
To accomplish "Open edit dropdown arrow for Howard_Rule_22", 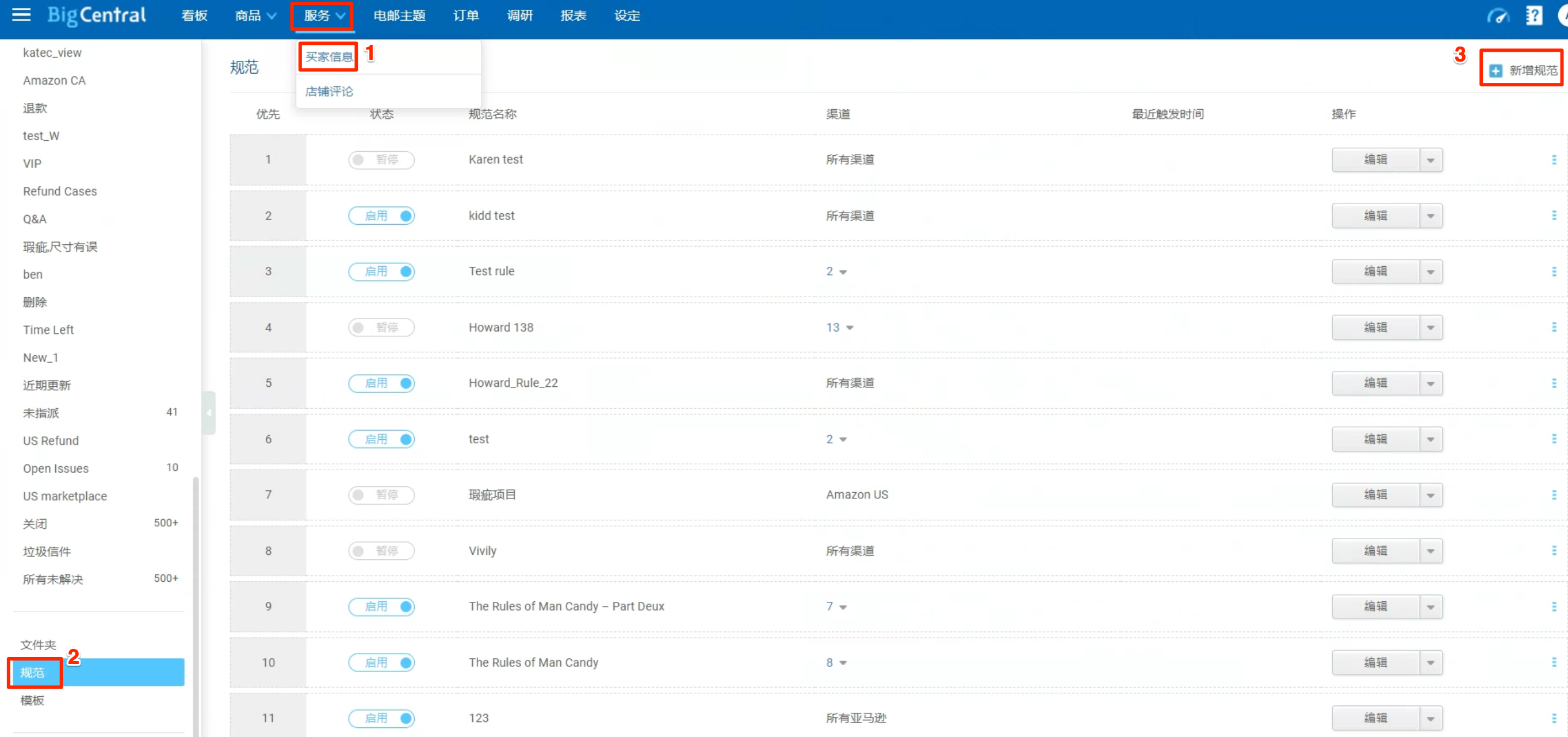I will [x=1431, y=383].
